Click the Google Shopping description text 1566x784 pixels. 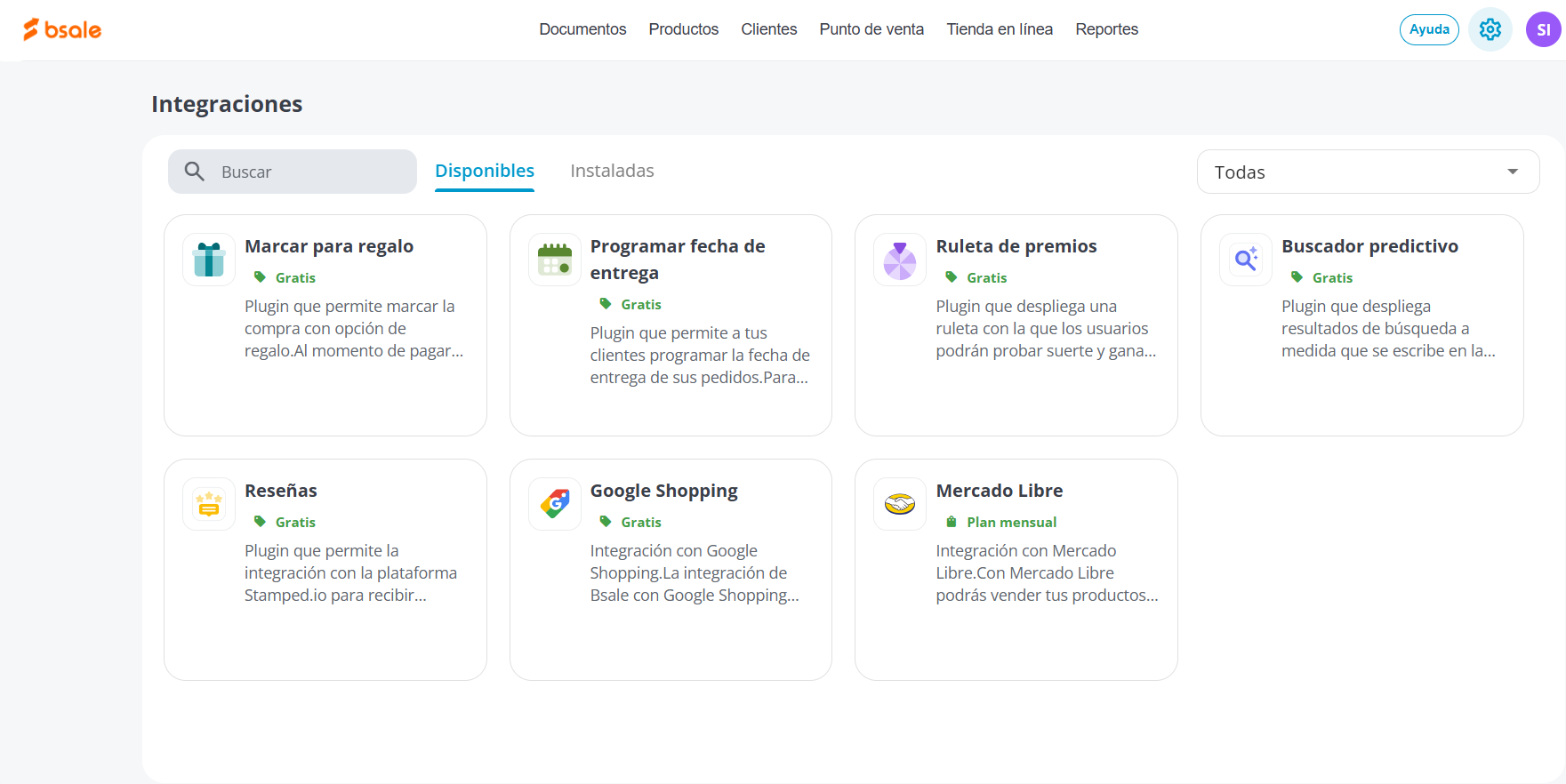tap(695, 573)
